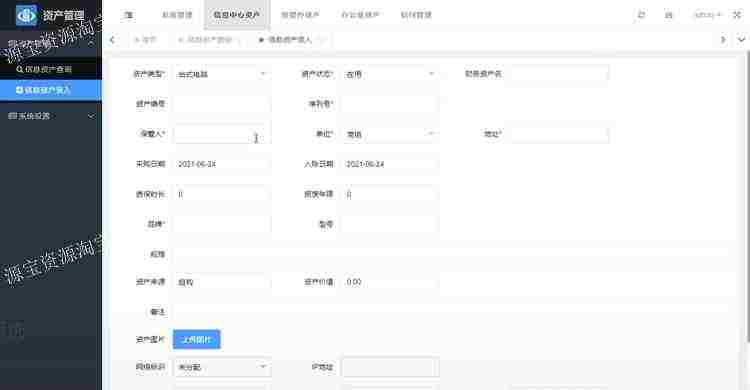
Task: Click the 采购日期 date field
Action: coord(221,164)
